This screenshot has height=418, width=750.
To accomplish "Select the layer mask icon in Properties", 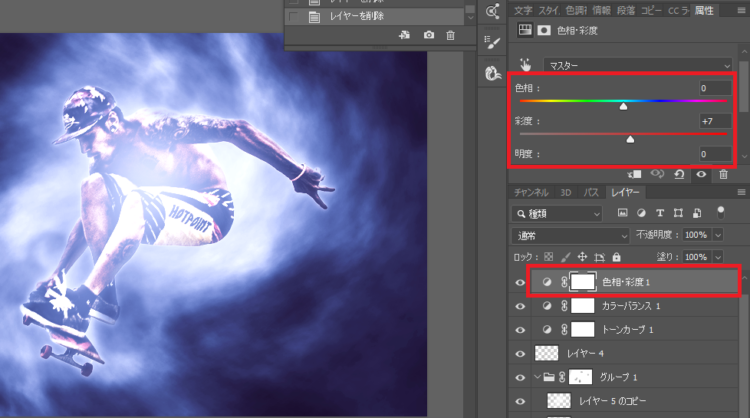I will pos(544,30).
